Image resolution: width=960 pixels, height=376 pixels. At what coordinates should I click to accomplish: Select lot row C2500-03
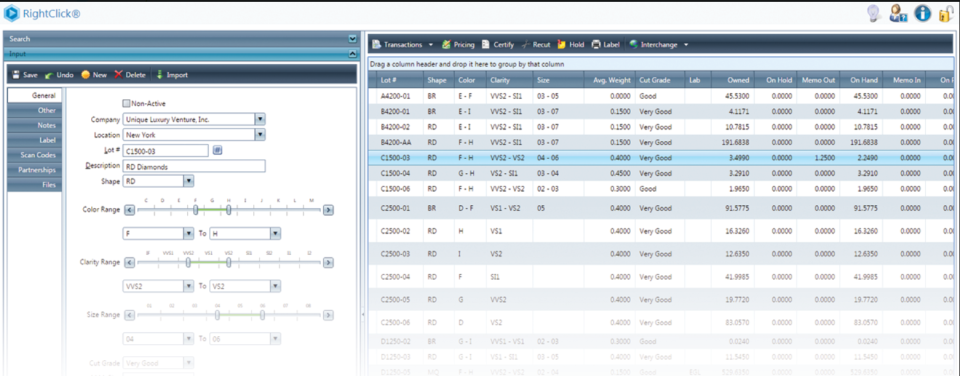tap(661, 254)
